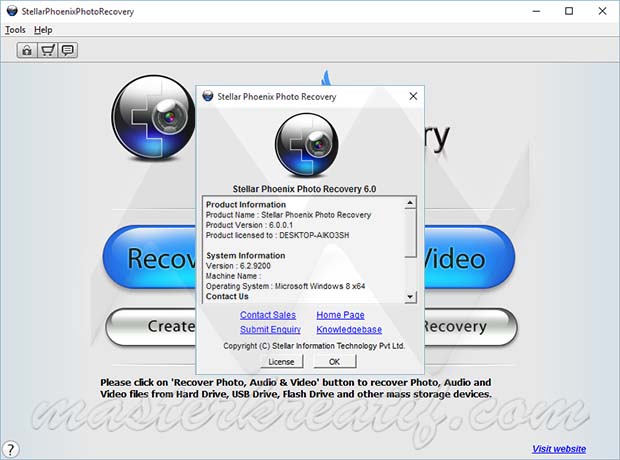
Task: Open the Help menu
Action: pyautogui.click(x=43, y=30)
